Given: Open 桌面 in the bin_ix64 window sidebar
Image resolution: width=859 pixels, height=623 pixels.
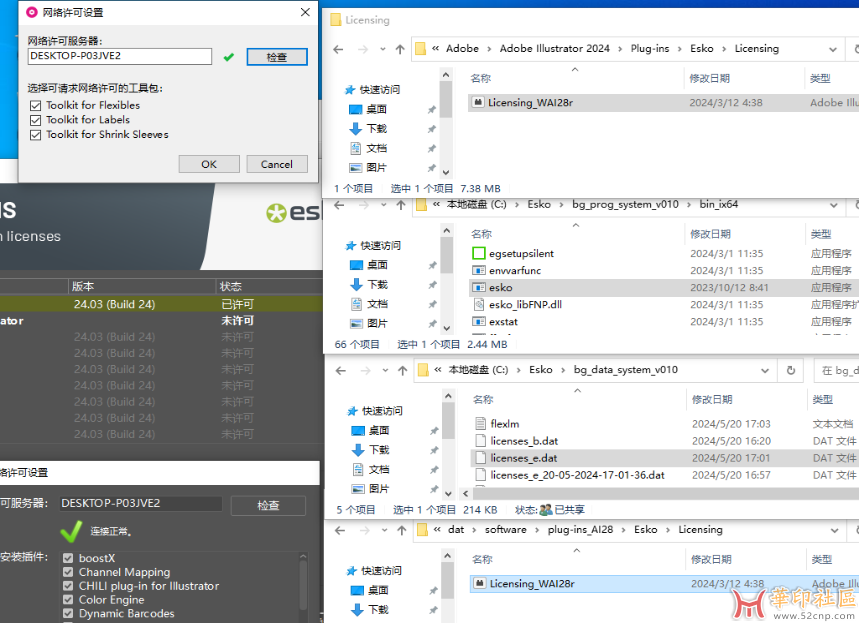Looking at the screenshot, I should [377, 265].
